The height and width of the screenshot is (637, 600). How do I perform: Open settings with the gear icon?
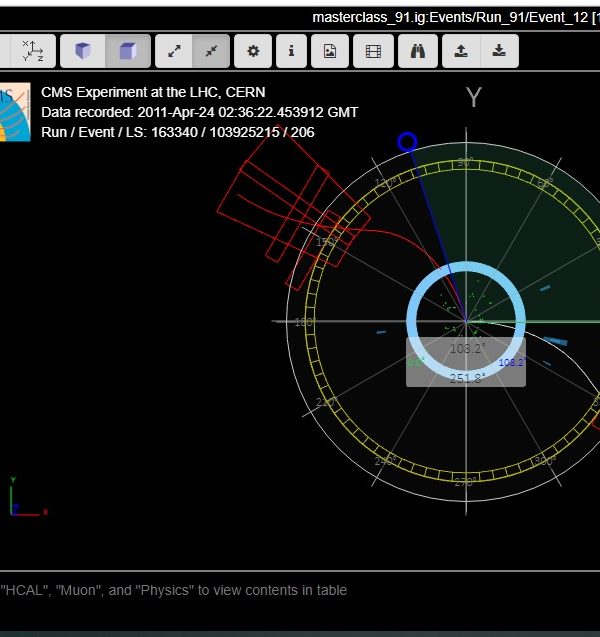(x=253, y=51)
